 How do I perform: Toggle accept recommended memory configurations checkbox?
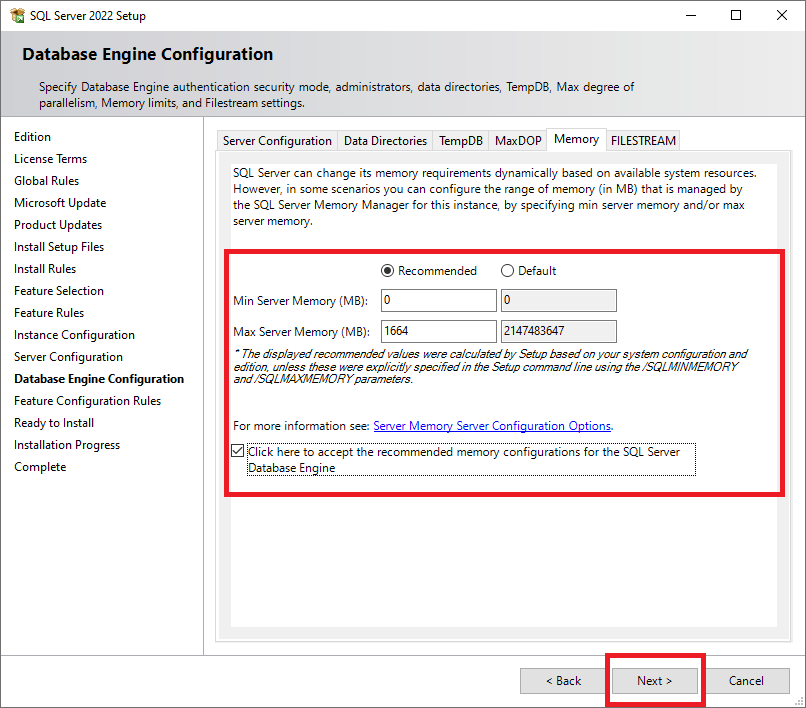(x=237, y=452)
